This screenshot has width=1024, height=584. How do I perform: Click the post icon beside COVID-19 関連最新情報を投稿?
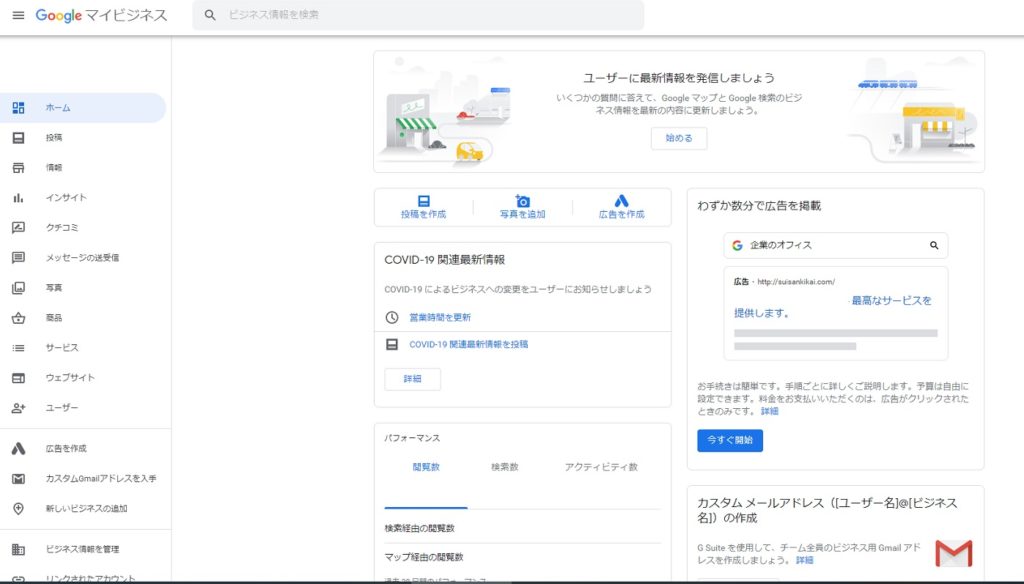[x=392, y=344]
